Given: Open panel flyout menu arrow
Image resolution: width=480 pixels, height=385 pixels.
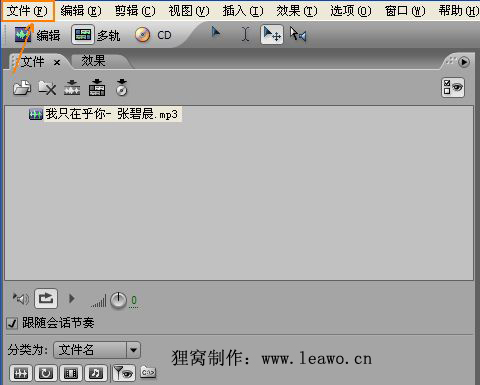Looking at the screenshot, I should (x=464, y=62).
